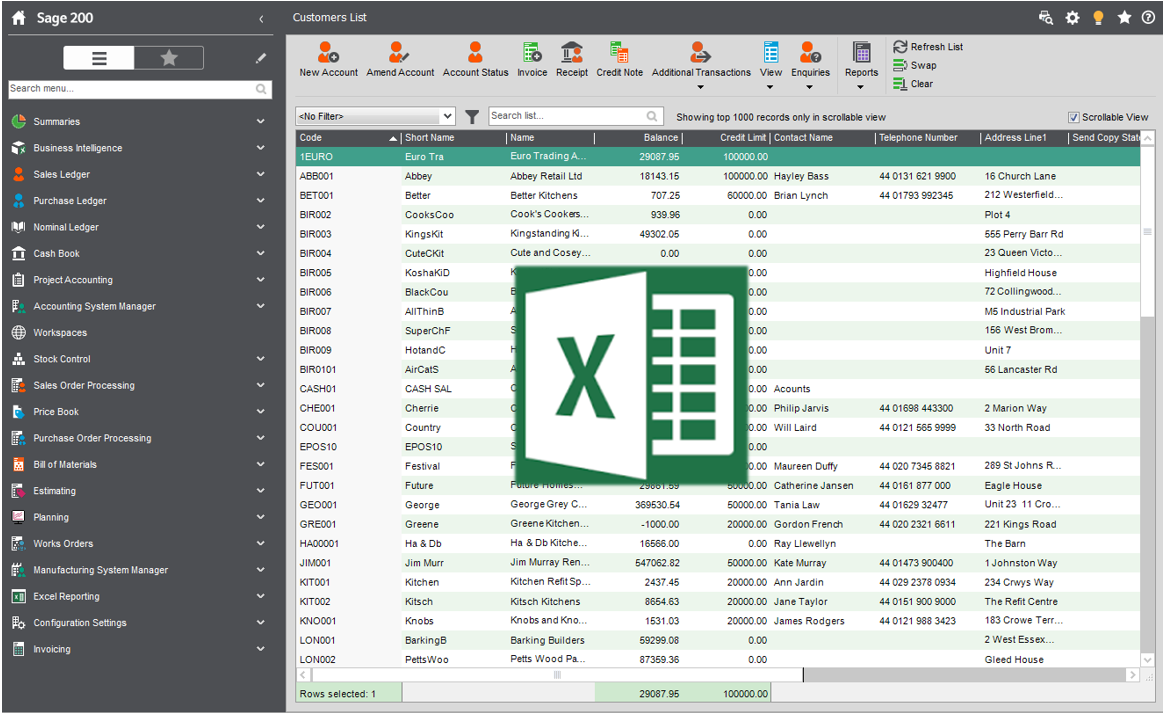Open settings gear icon

[x=1072, y=18]
